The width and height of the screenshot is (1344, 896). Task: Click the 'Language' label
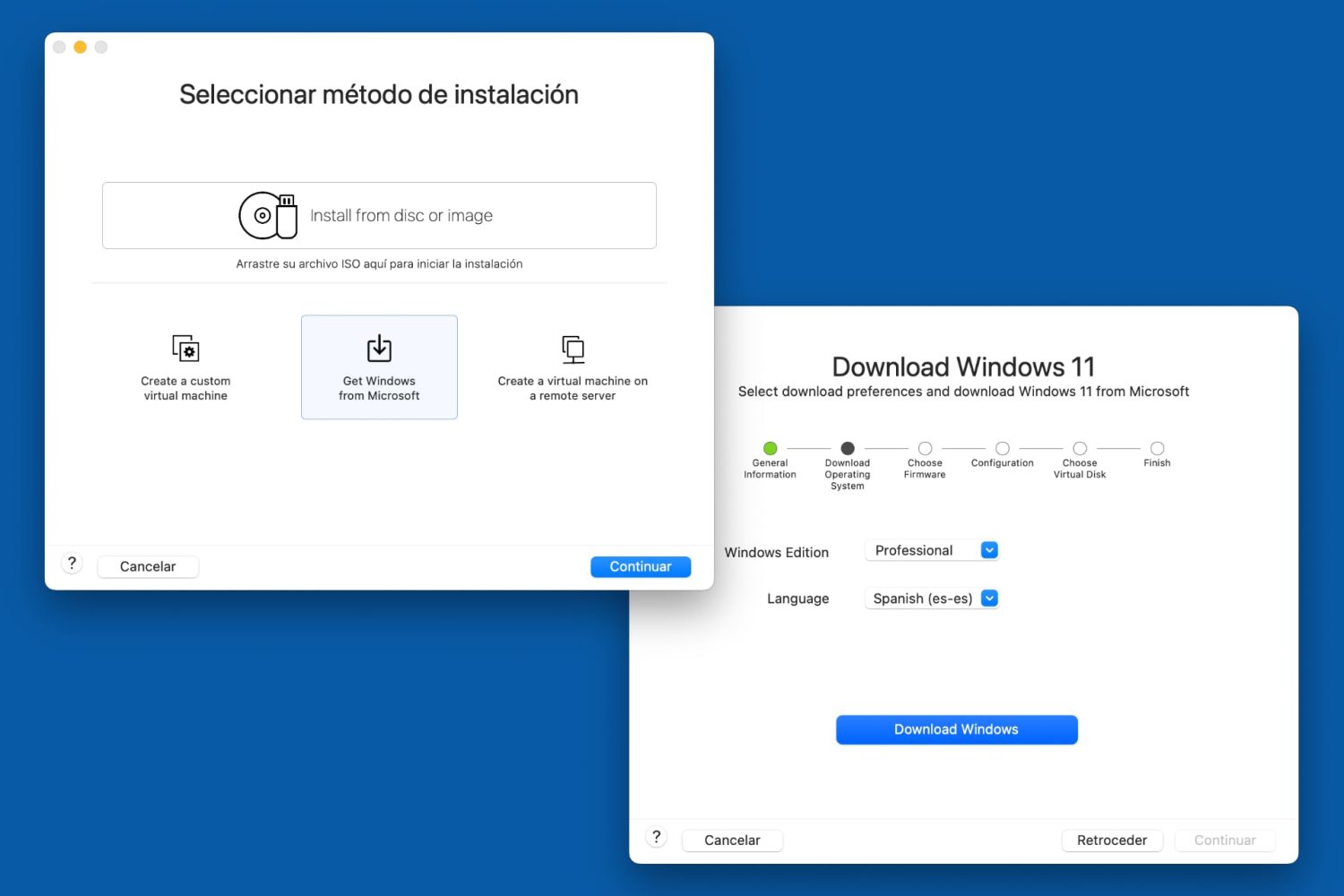pos(797,599)
